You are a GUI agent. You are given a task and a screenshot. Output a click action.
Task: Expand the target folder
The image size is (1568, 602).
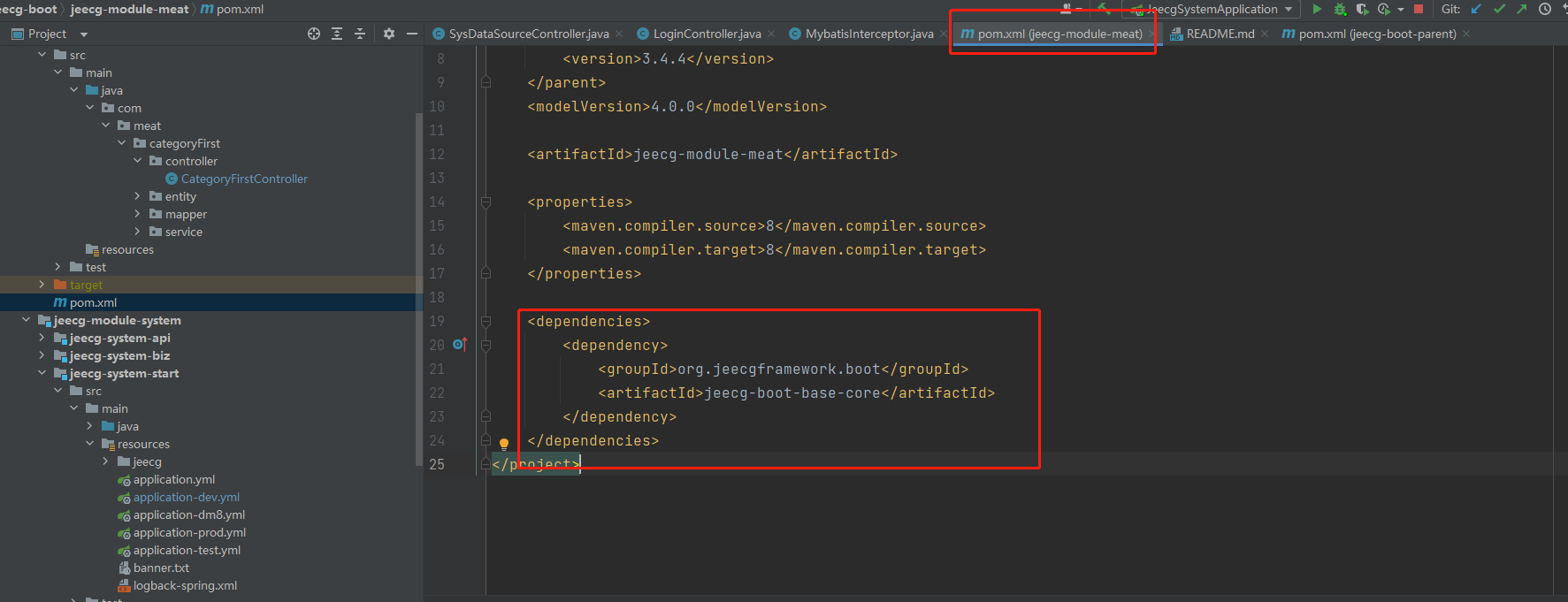42,285
